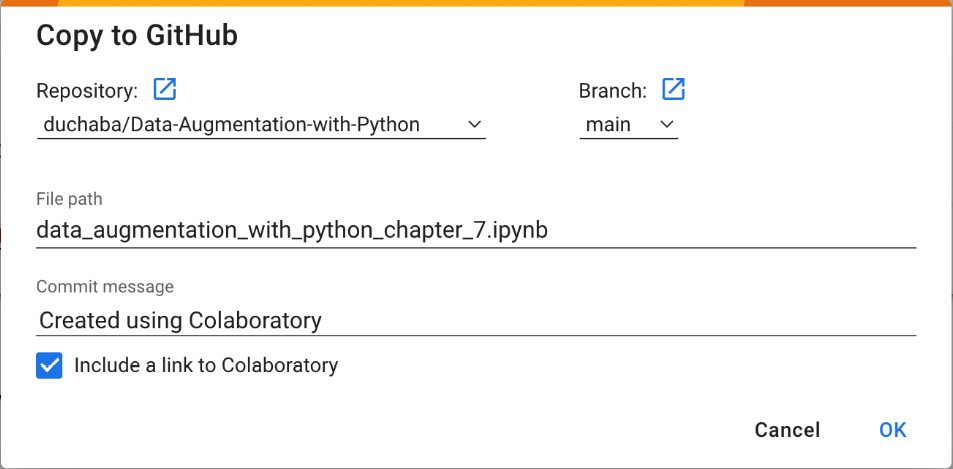Select duchaba/Data-Augmentation-with-Python repository combo box

[x=261, y=125]
